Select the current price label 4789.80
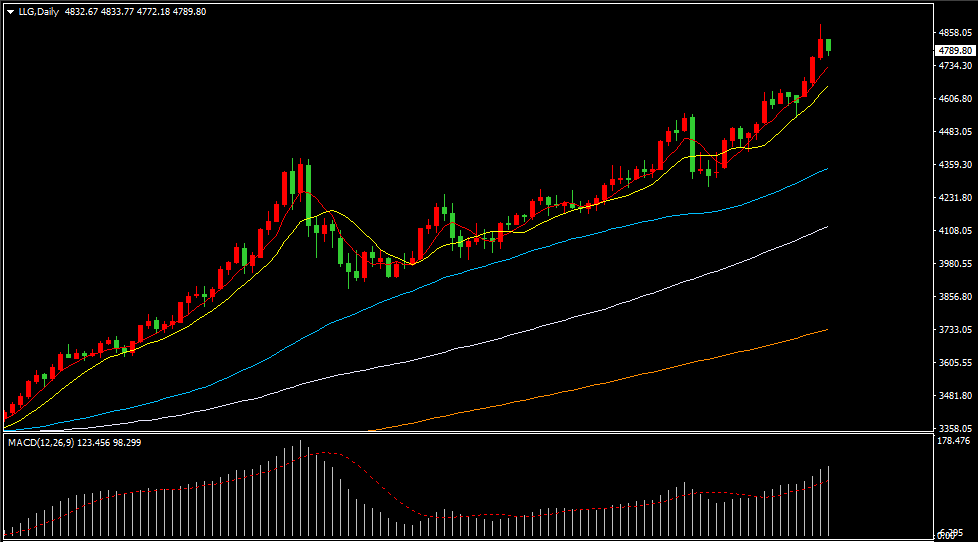Image resolution: width=978 pixels, height=542 pixels. [955, 51]
